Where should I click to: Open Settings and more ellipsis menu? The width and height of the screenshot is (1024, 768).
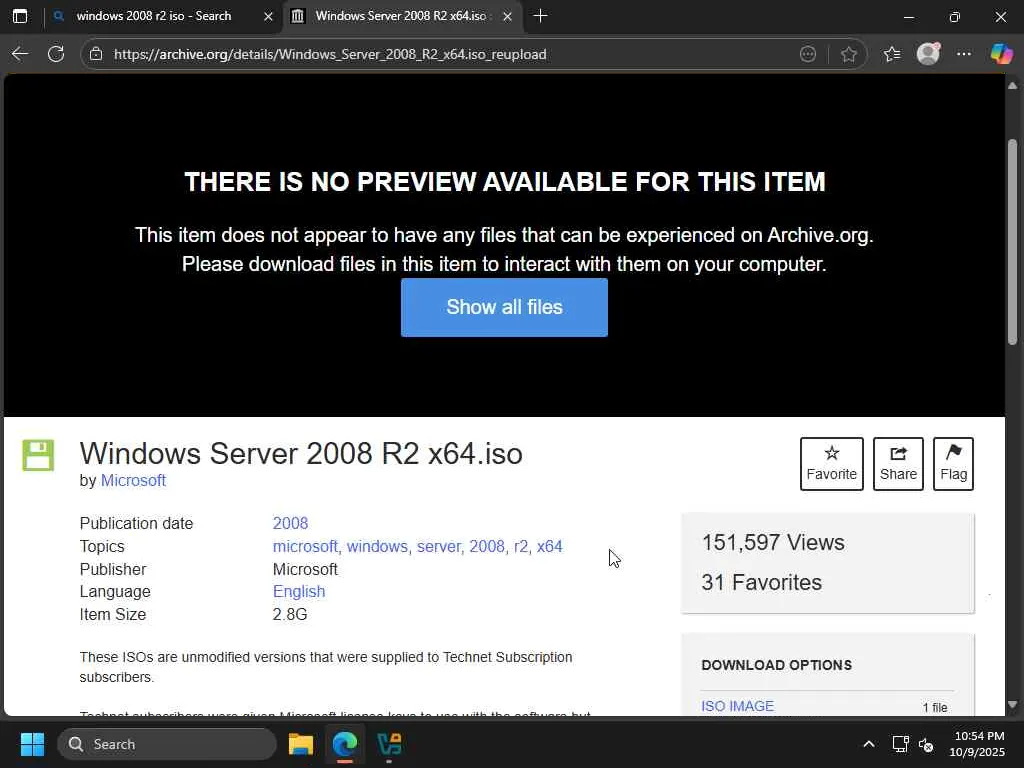click(964, 54)
